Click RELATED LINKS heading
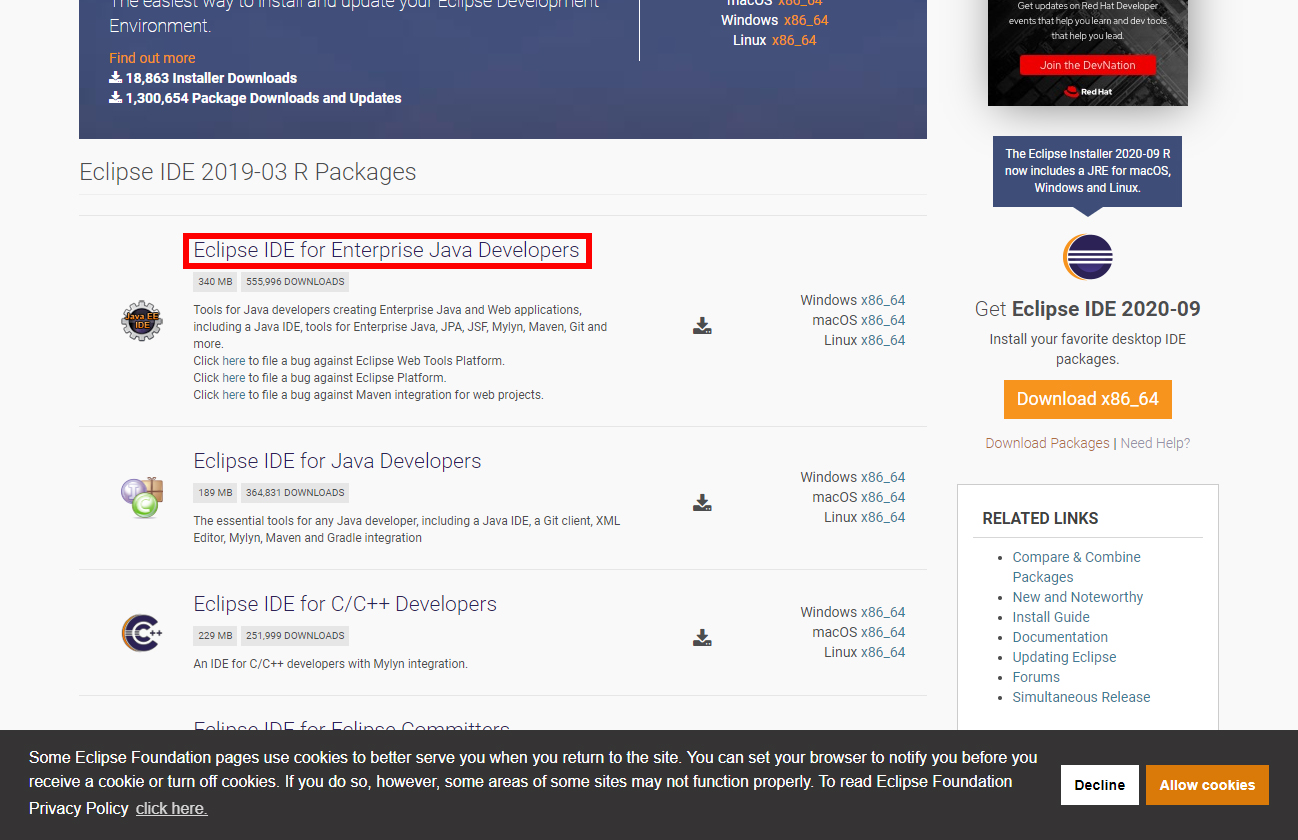Image resolution: width=1298 pixels, height=840 pixels. [1040, 518]
